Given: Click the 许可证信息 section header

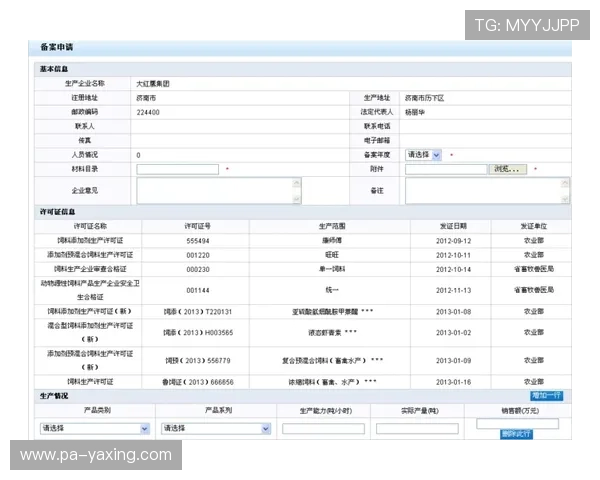Looking at the screenshot, I should click(x=57, y=212).
